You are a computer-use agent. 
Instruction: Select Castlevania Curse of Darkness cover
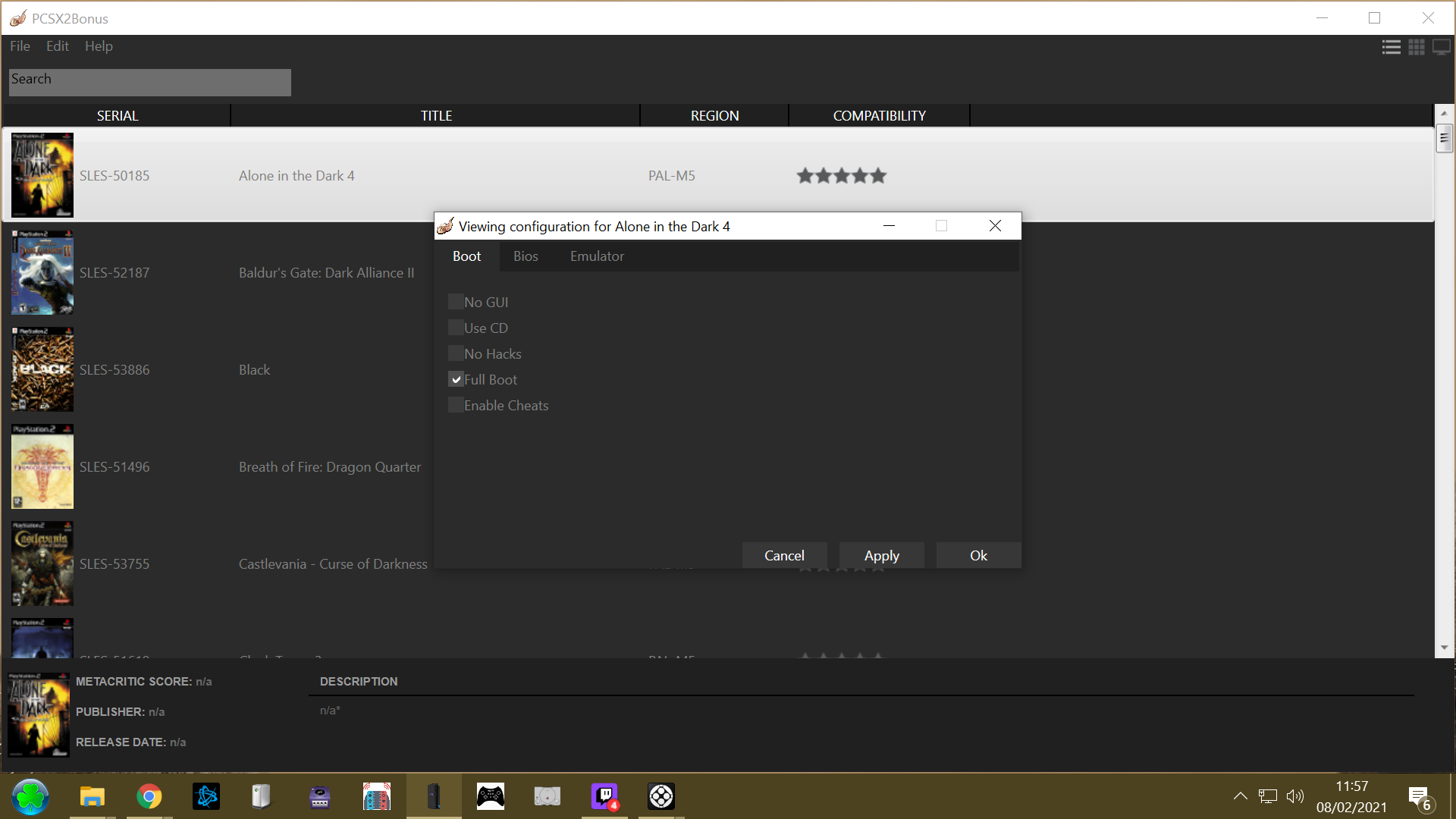click(x=42, y=563)
